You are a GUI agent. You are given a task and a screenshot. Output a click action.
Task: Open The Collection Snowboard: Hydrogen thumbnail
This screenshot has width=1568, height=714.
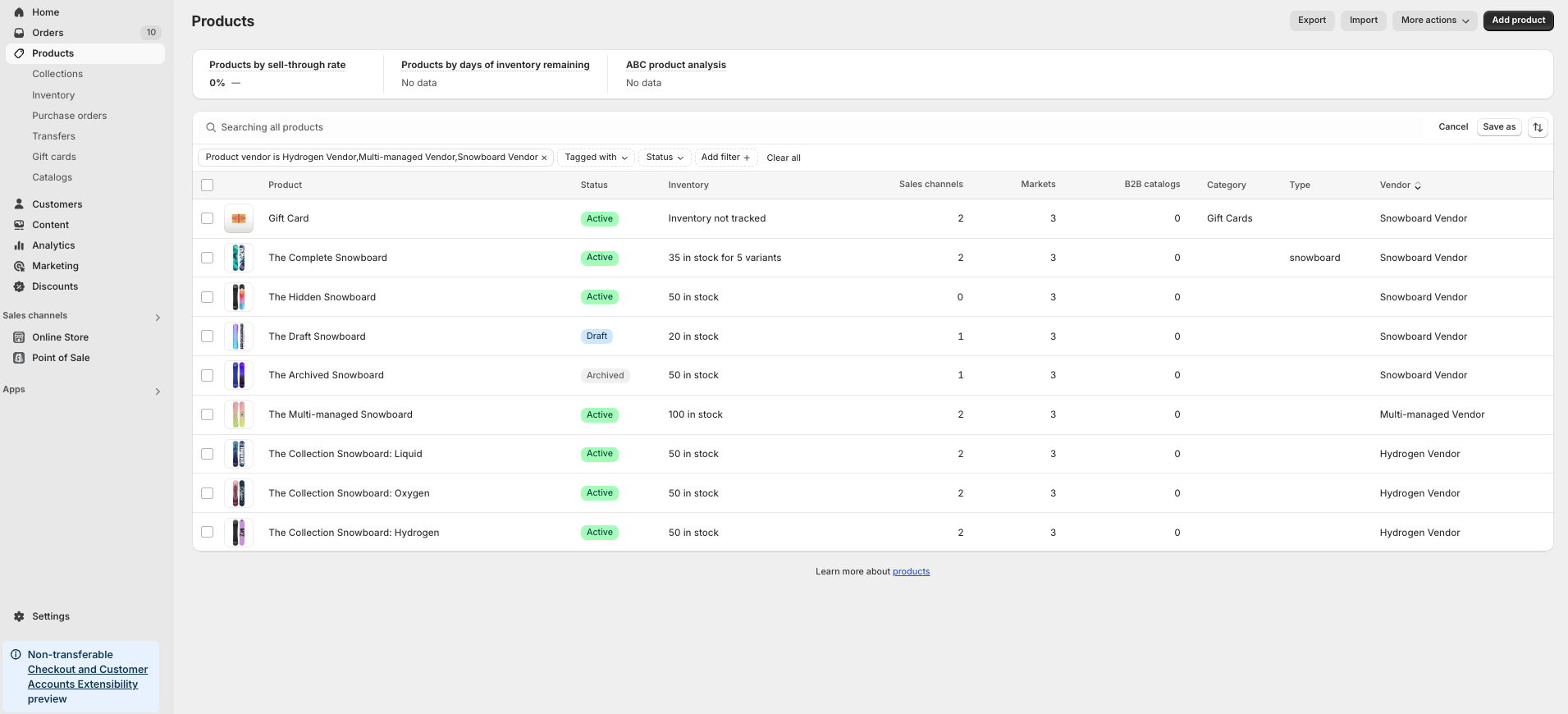[x=239, y=533]
